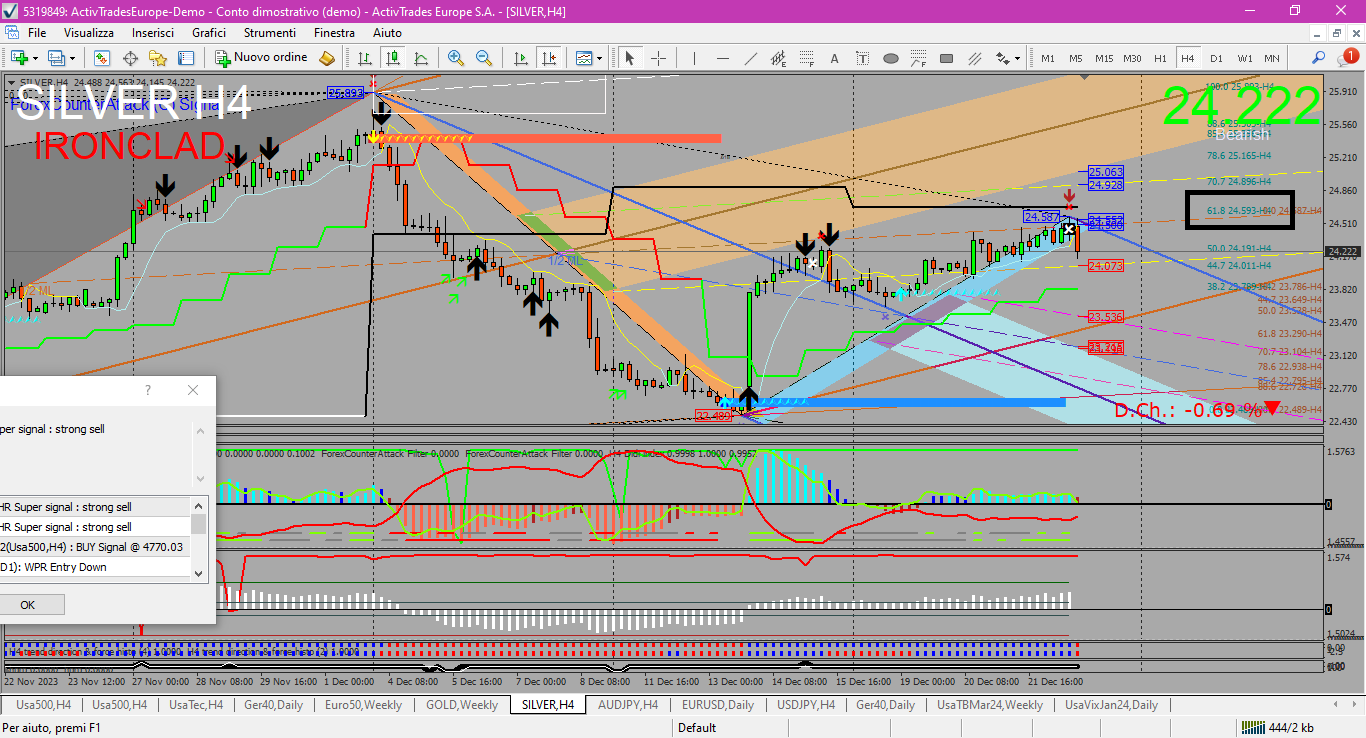This screenshot has height=738, width=1366.
Task: Click the alert dialog help question mark
Action: 148,390
